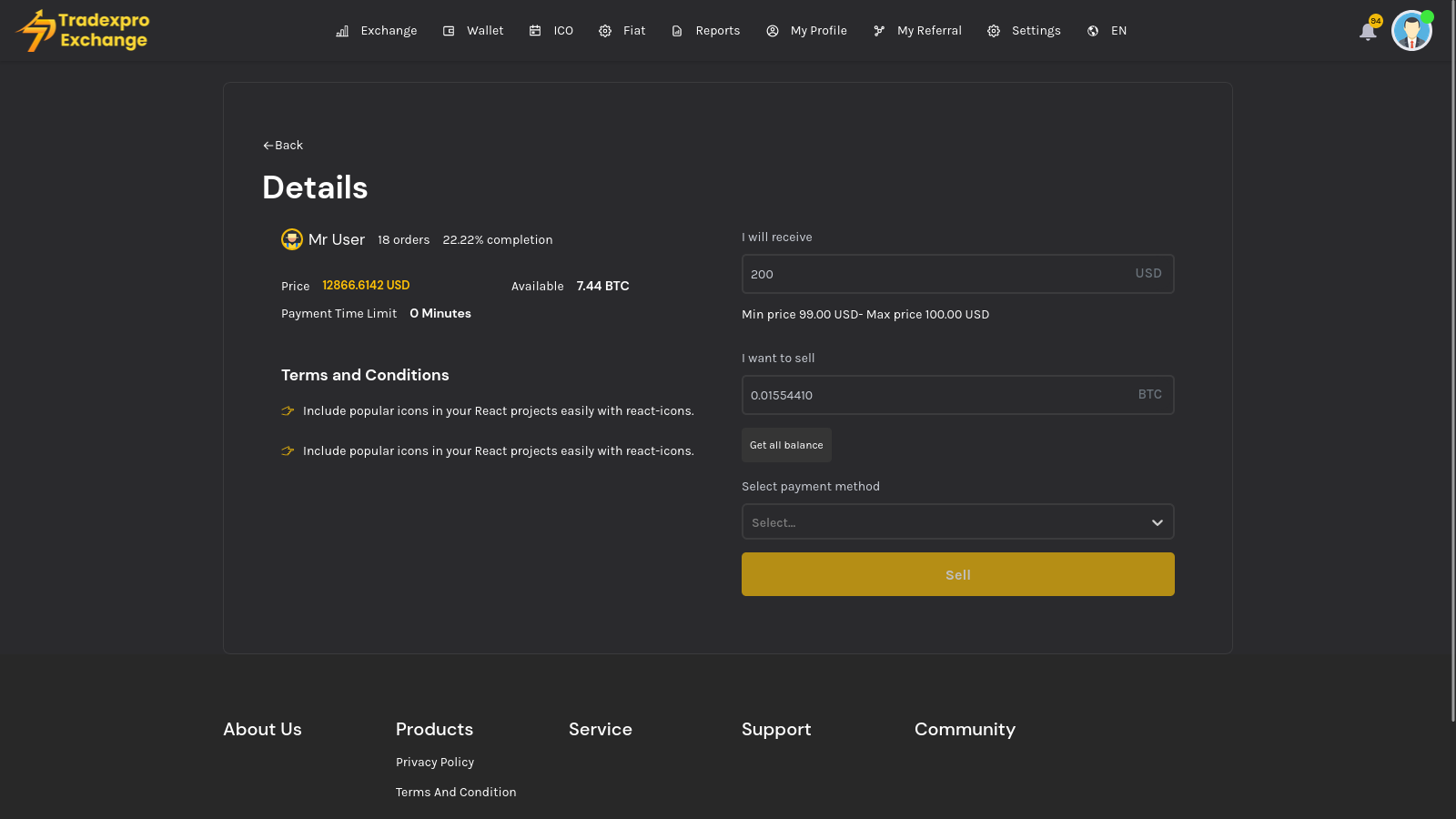Open the Reports menu
The width and height of the screenshot is (1456, 819).
click(x=717, y=31)
